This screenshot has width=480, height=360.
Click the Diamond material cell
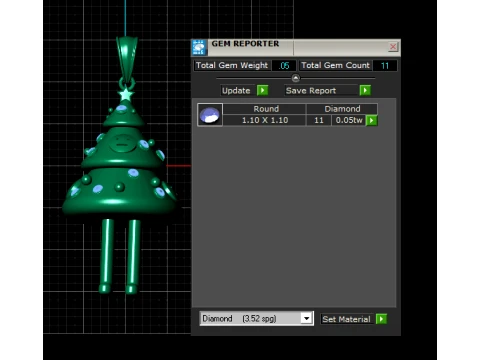[x=342, y=109]
